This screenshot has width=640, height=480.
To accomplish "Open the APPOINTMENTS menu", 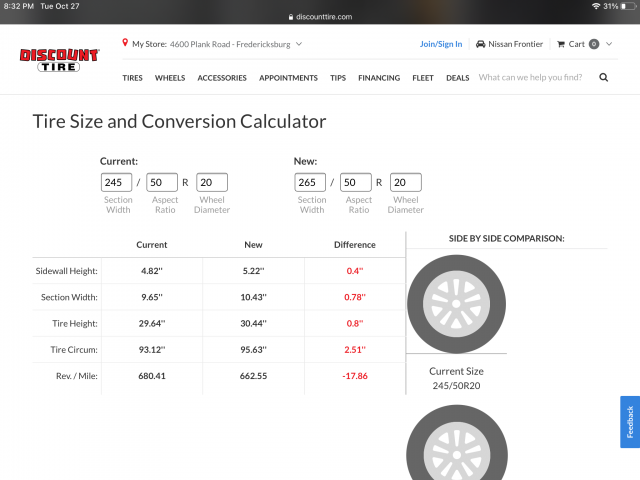I will [x=288, y=78].
